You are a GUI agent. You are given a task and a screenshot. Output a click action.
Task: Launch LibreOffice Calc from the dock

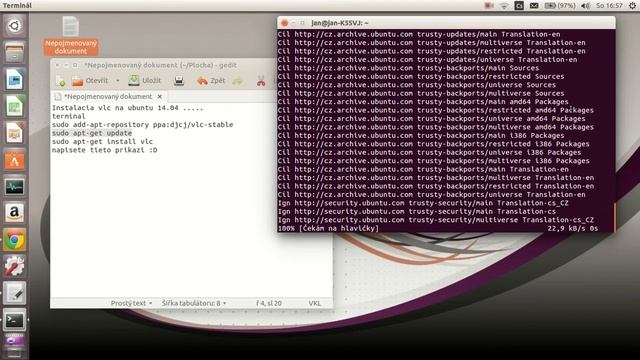14,106
